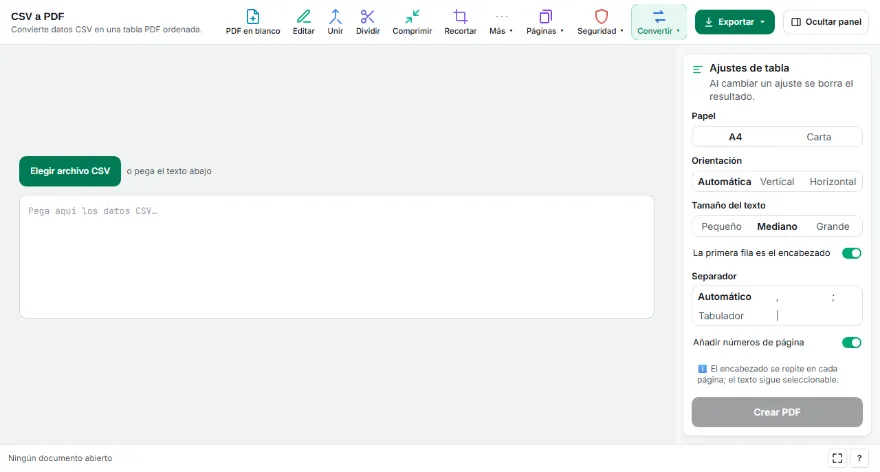The image size is (880, 472).
Task: Focus the CSV data paste text area
Action: tap(337, 257)
